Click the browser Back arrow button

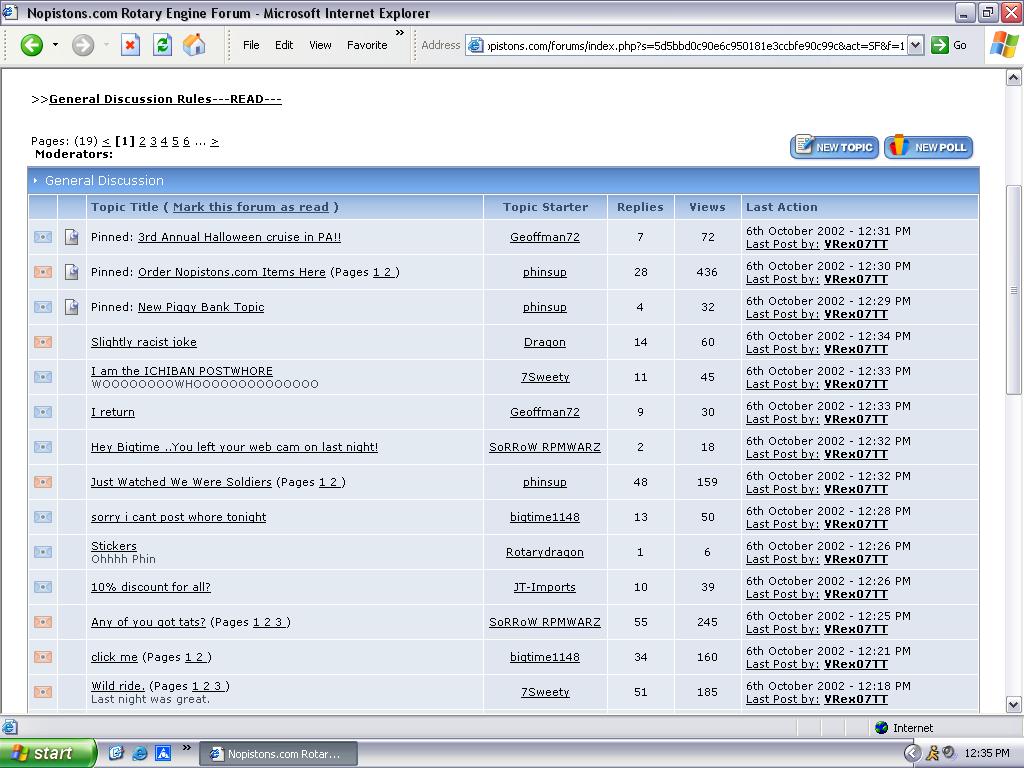click(32, 45)
